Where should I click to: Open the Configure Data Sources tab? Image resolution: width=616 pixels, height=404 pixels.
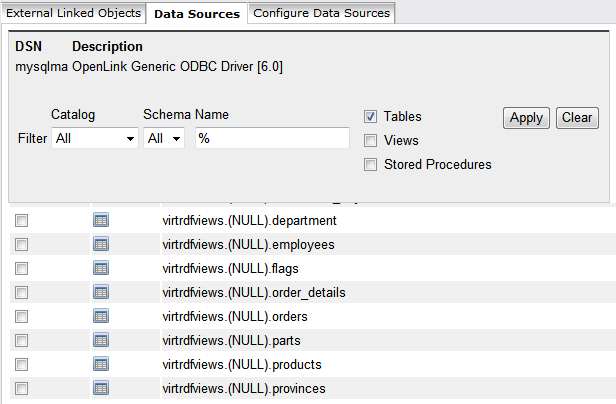click(321, 13)
